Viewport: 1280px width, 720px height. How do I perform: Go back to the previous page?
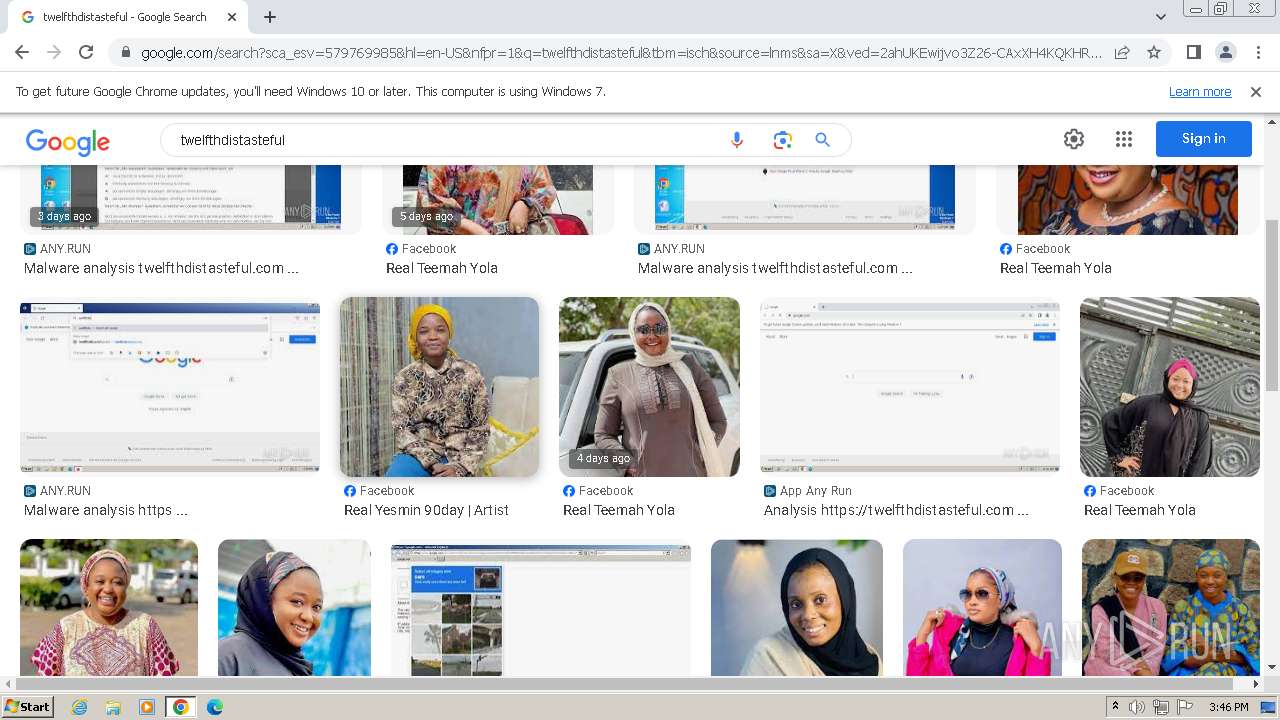coord(22,52)
